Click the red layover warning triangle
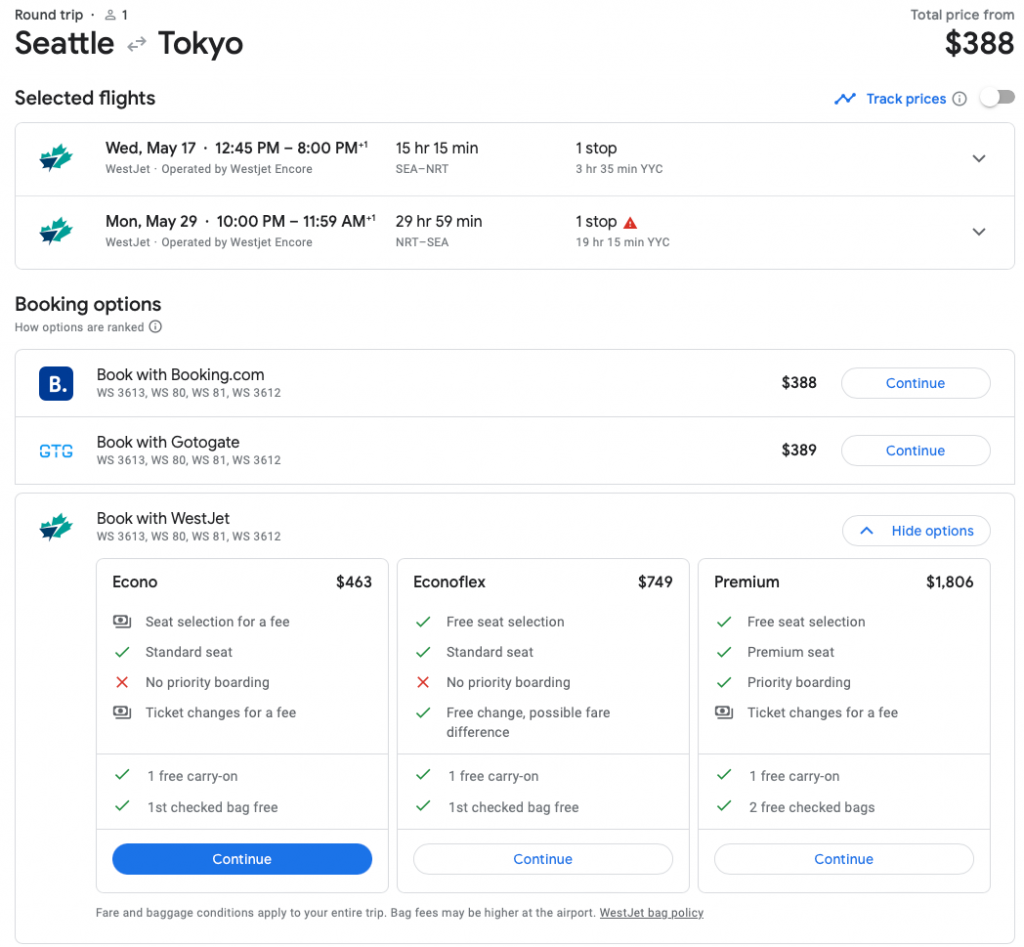Image resolution: width=1024 pixels, height=947 pixels. pyautogui.click(x=630, y=222)
